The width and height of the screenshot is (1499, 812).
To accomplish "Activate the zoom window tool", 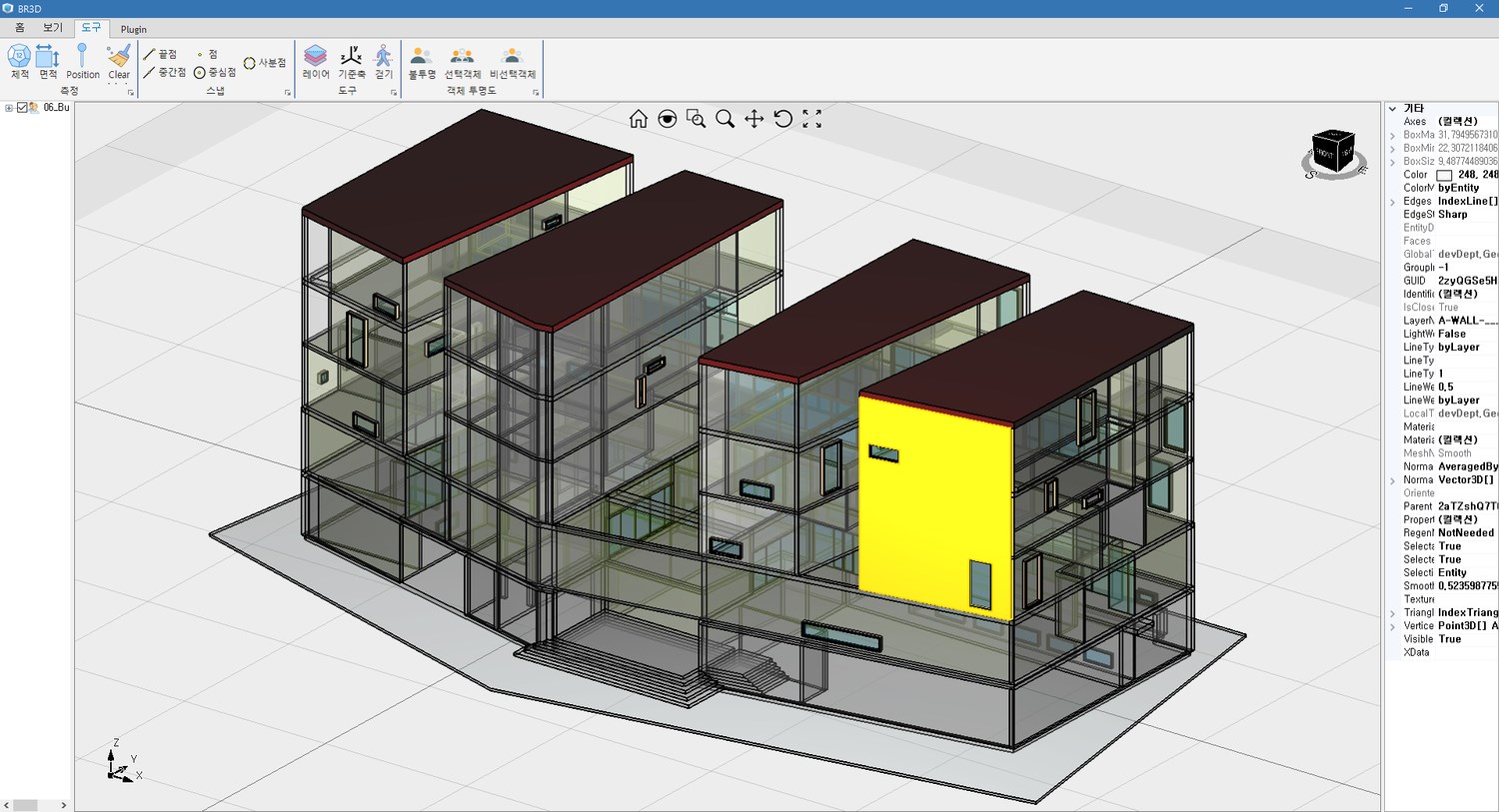I will [697, 119].
